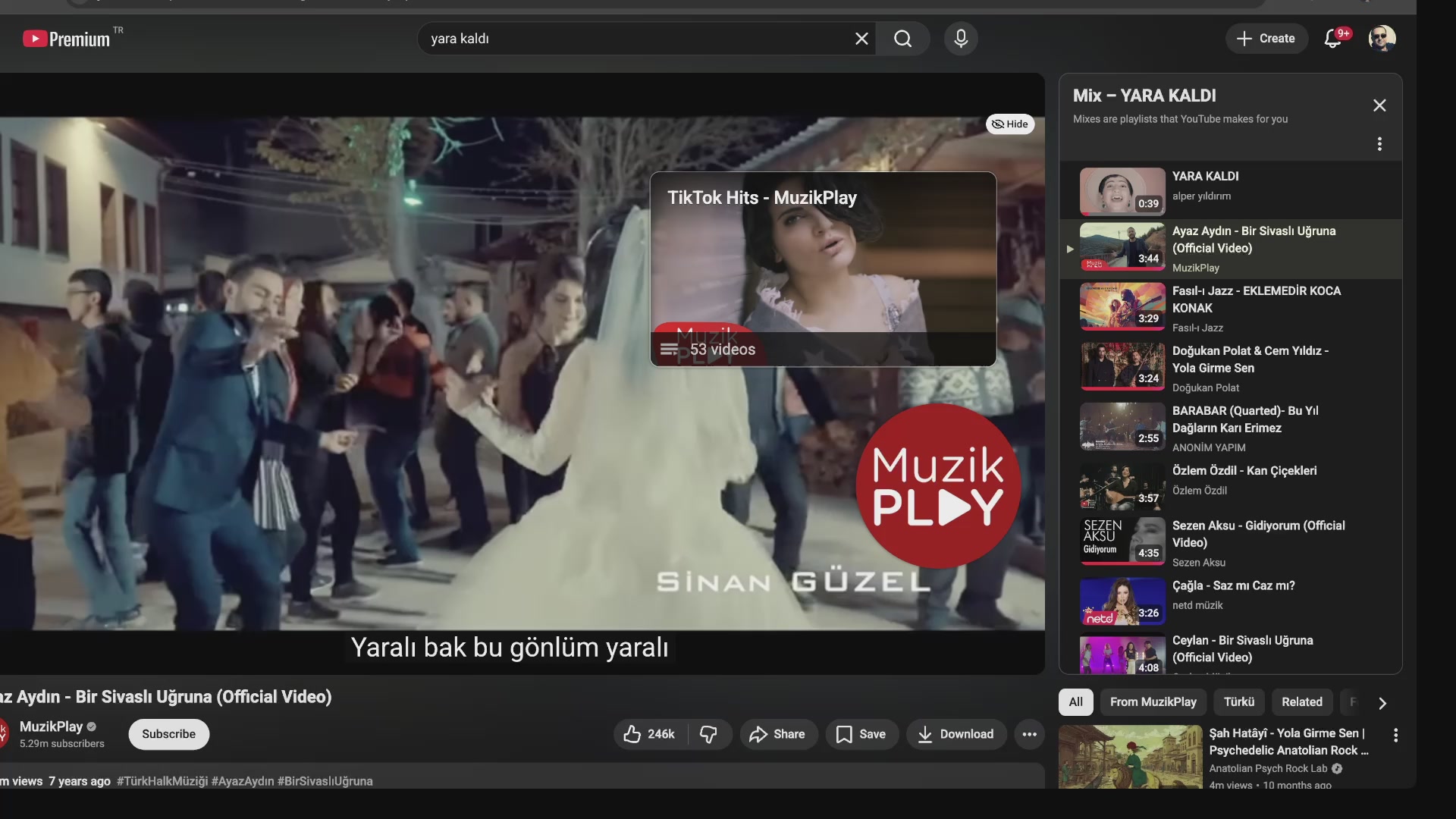
Task: Open the MuzikPlay channel name link
Action: (x=51, y=726)
